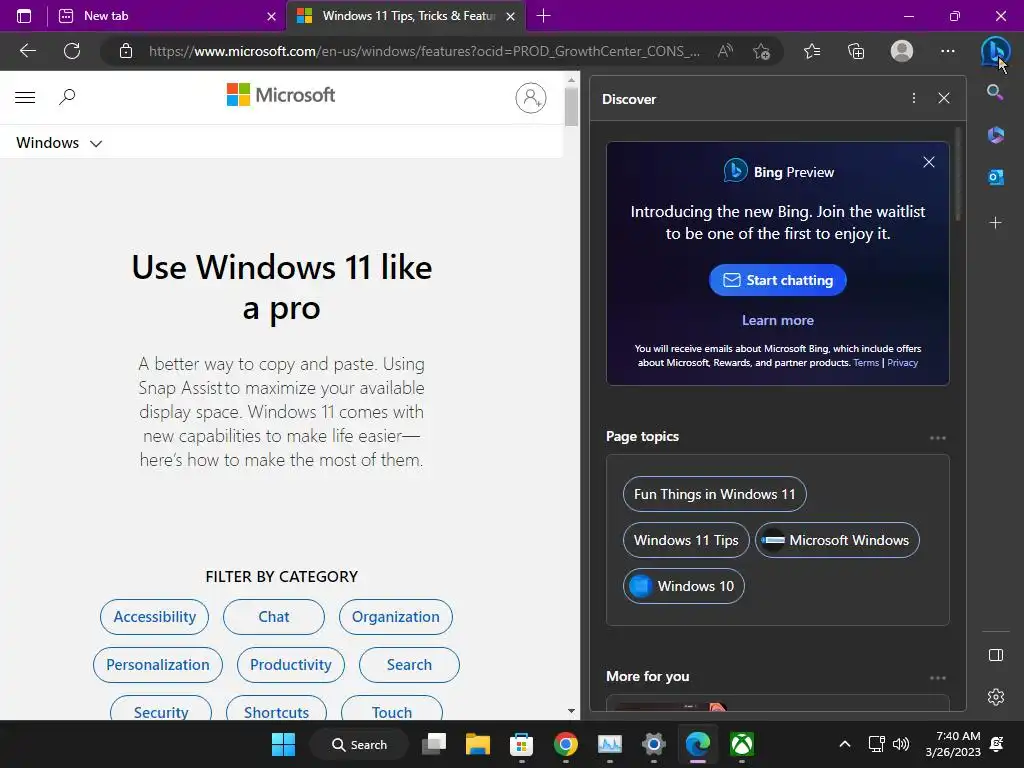Open Xbox app from taskbar
The width and height of the screenshot is (1024, 768).
[742, 744]
